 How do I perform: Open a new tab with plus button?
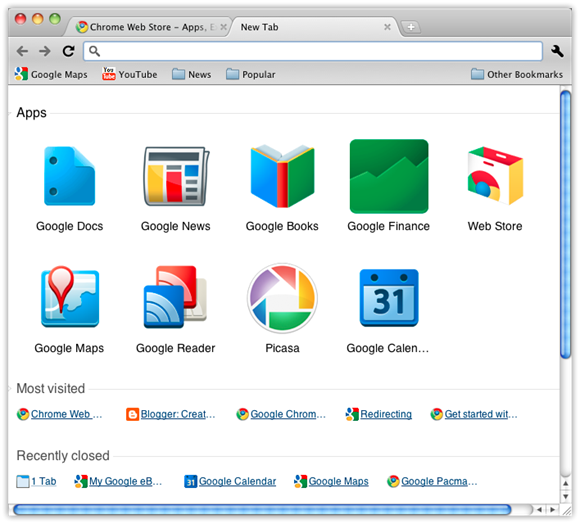coord(411,27)
